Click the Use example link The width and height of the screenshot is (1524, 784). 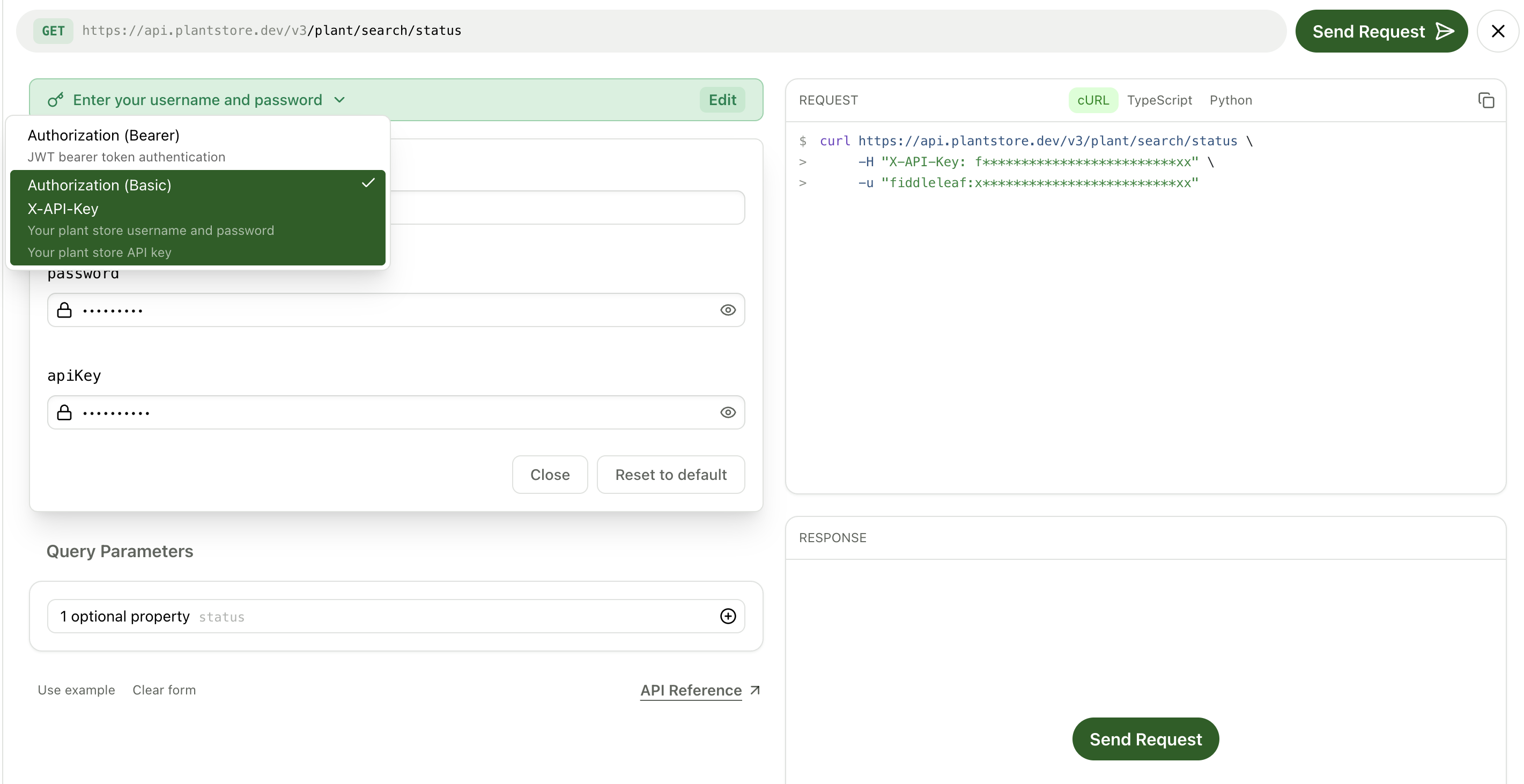76,689
